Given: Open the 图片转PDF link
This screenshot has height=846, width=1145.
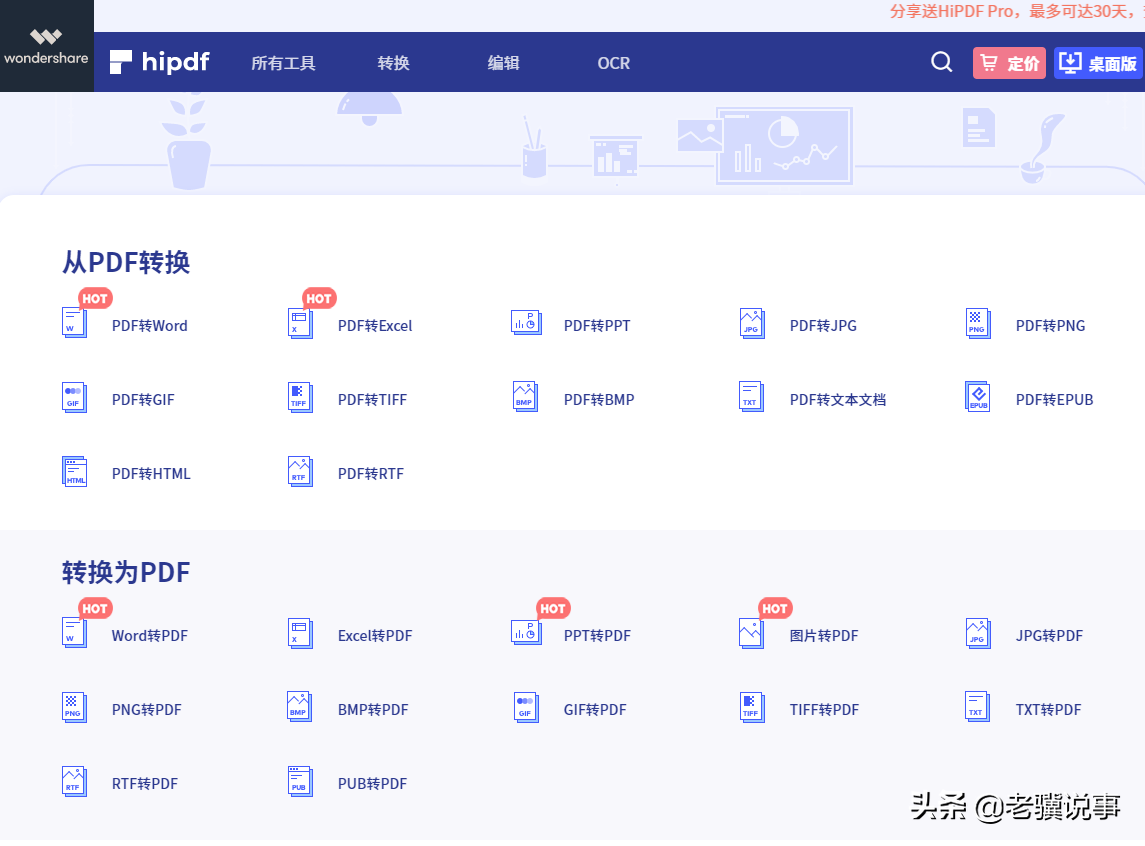Looking at the screenshot, I should pos(824,637).
